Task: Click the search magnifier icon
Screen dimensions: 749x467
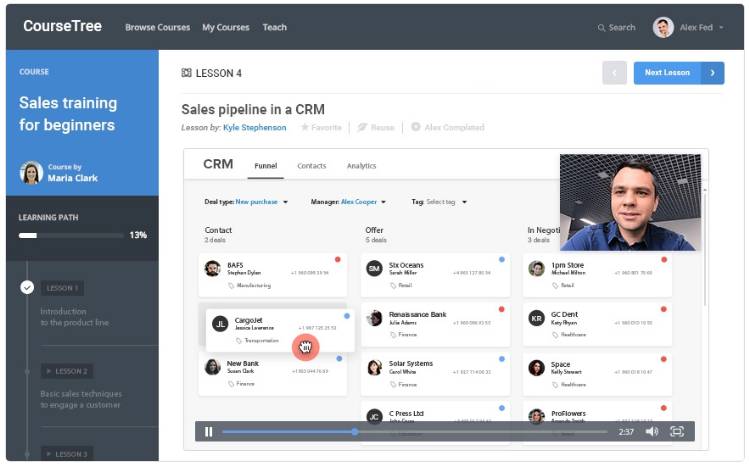Action: 601,28
